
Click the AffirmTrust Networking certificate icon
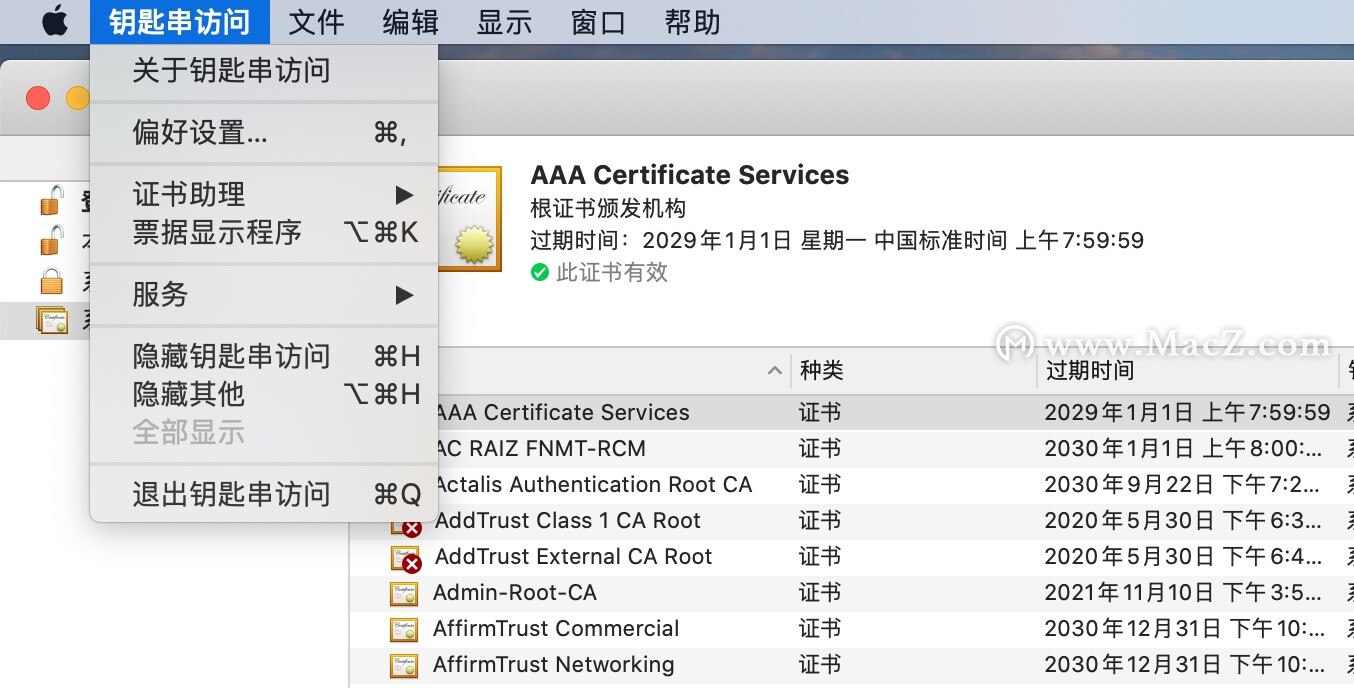coord(404,665)
